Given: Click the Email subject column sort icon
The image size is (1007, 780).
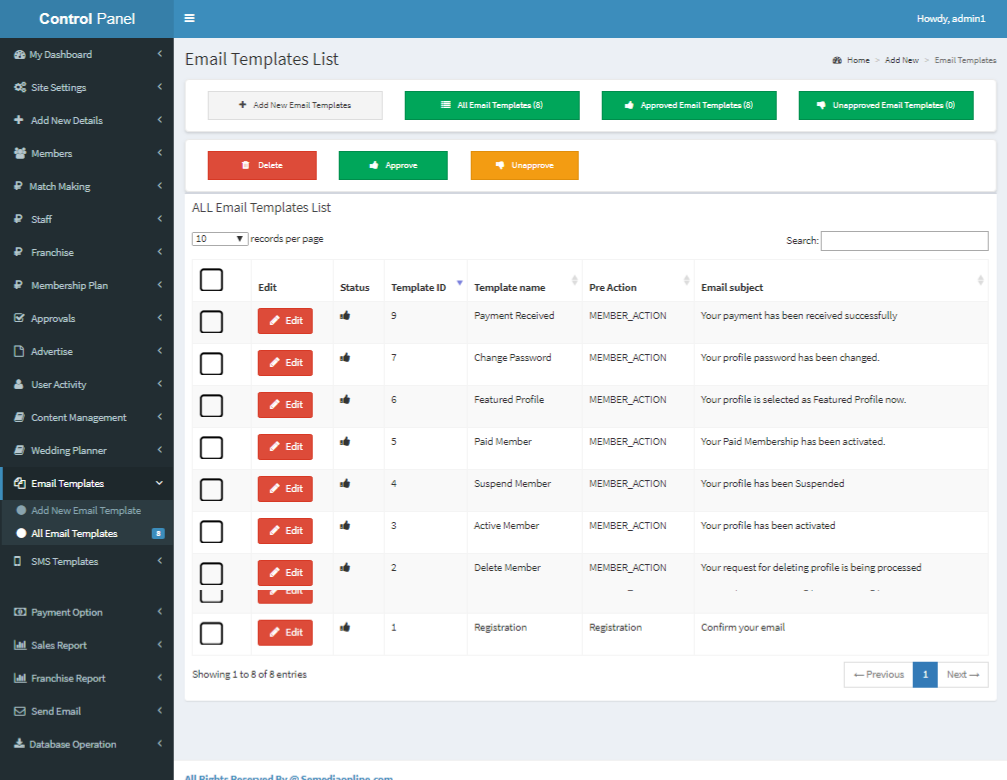Looking at the screenshot, I should [x=980, y=280].
